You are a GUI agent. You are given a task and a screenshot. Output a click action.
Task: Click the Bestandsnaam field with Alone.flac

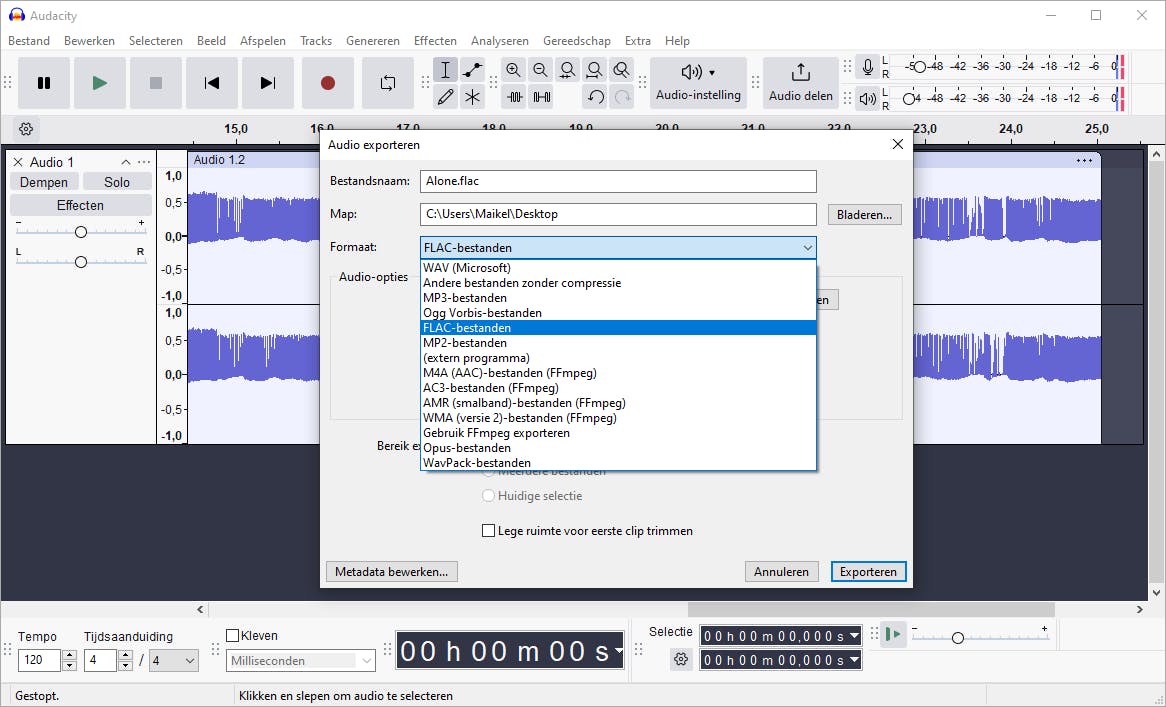(618, 181)
